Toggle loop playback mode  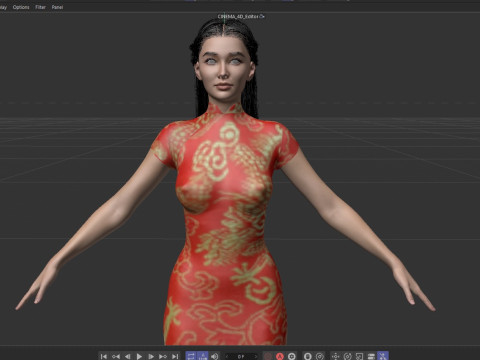point(191,356)
